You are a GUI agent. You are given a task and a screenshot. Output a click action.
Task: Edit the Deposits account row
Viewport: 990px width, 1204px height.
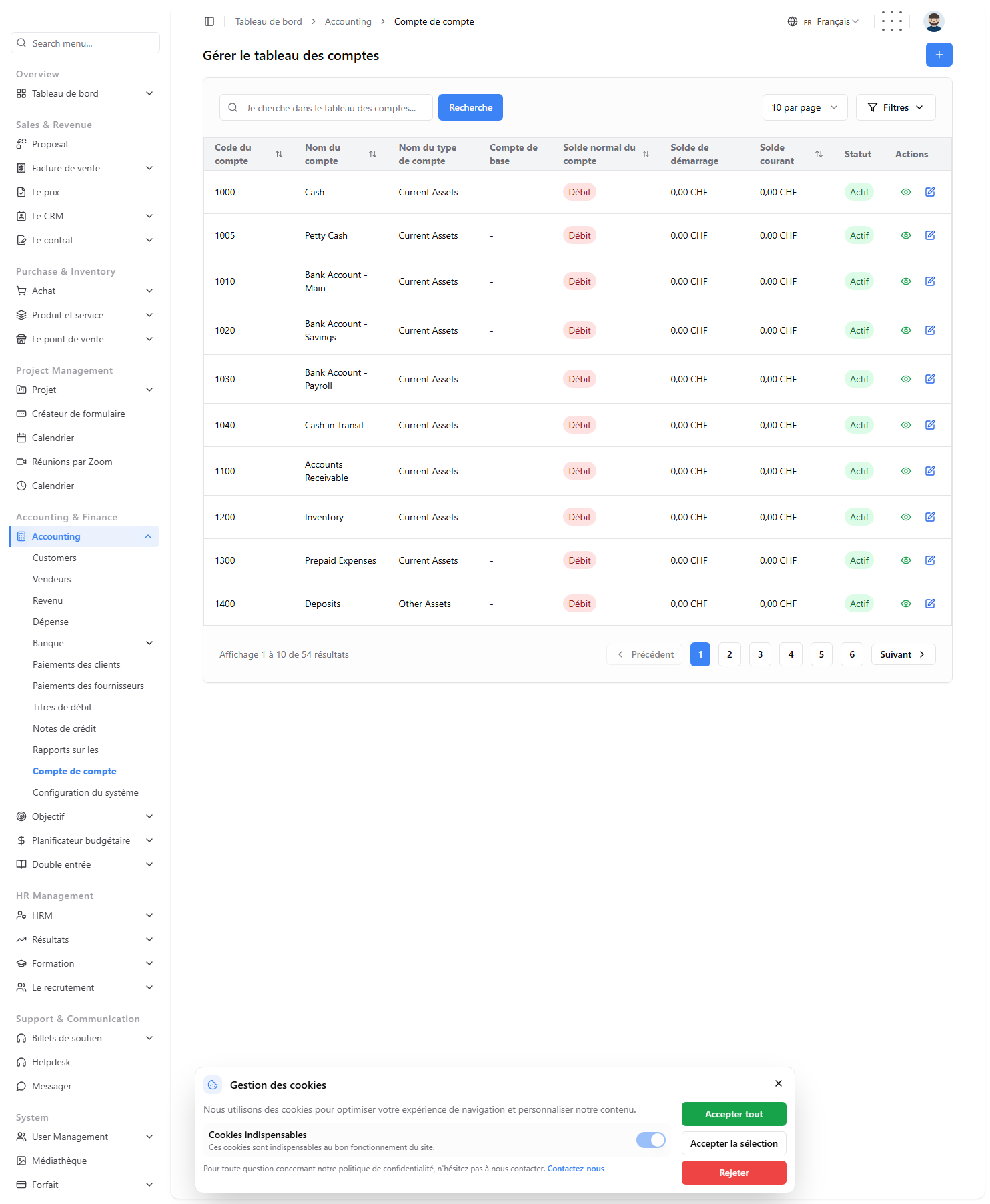(930, 604)
